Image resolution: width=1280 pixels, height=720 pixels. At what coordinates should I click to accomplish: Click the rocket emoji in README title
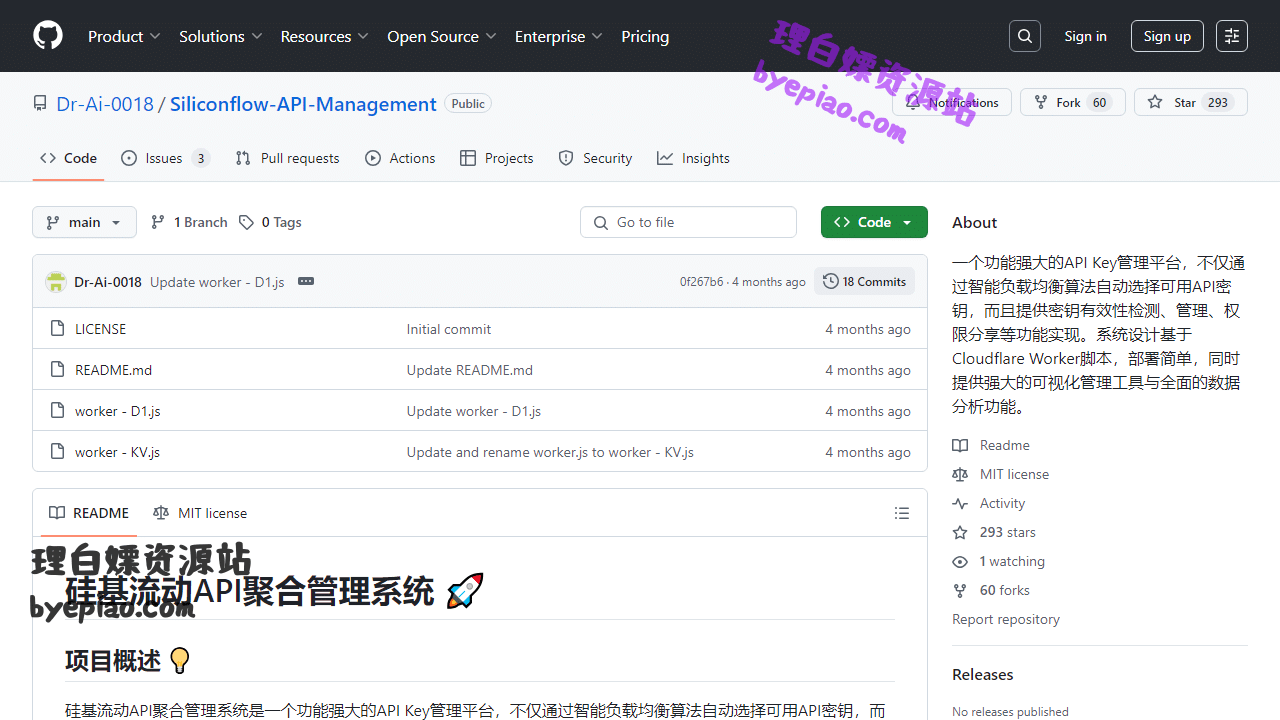point(465,591)
